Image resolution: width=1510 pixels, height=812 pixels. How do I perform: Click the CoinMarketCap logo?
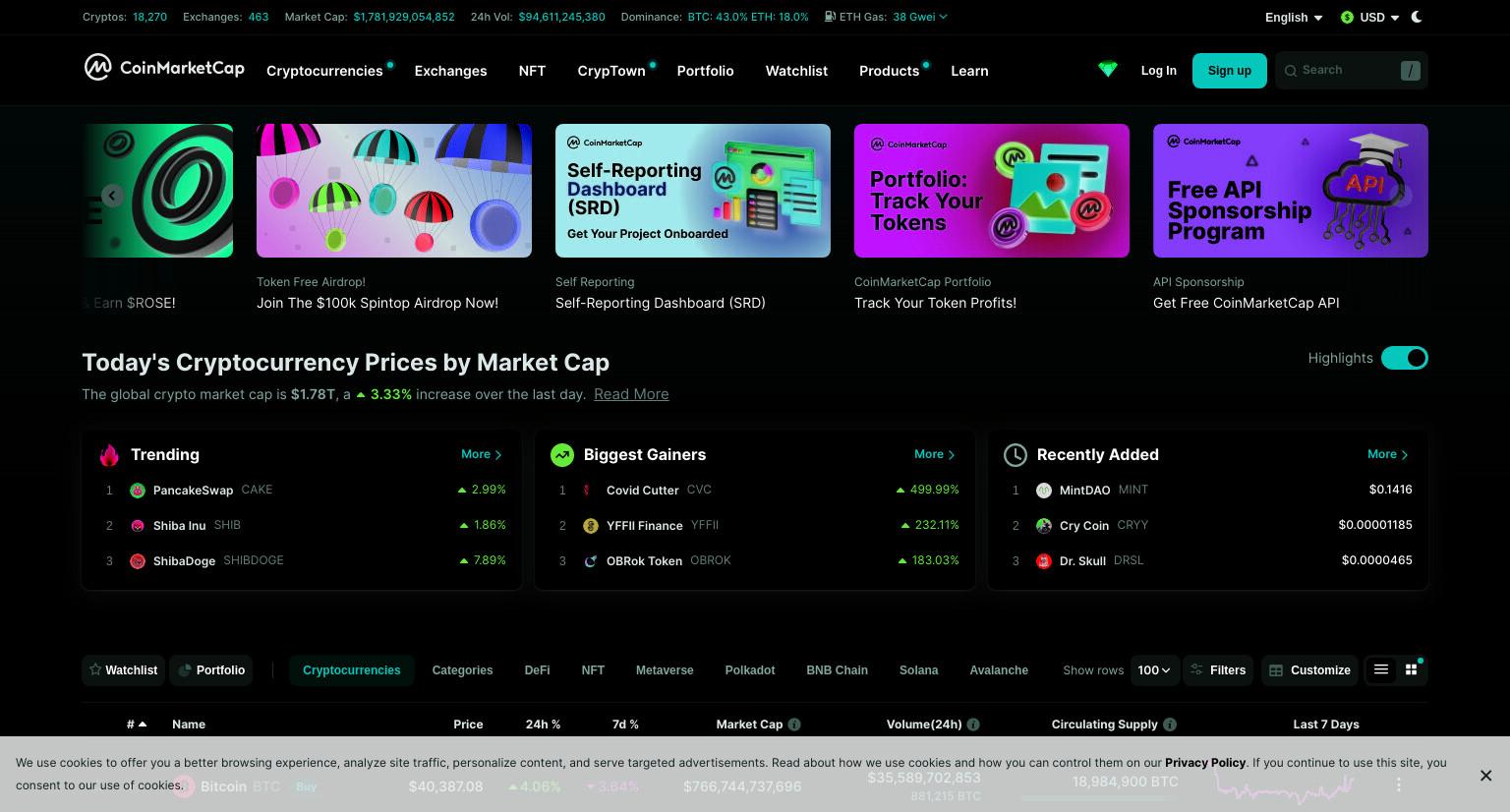pyautogui.click(x=164, y=68)
